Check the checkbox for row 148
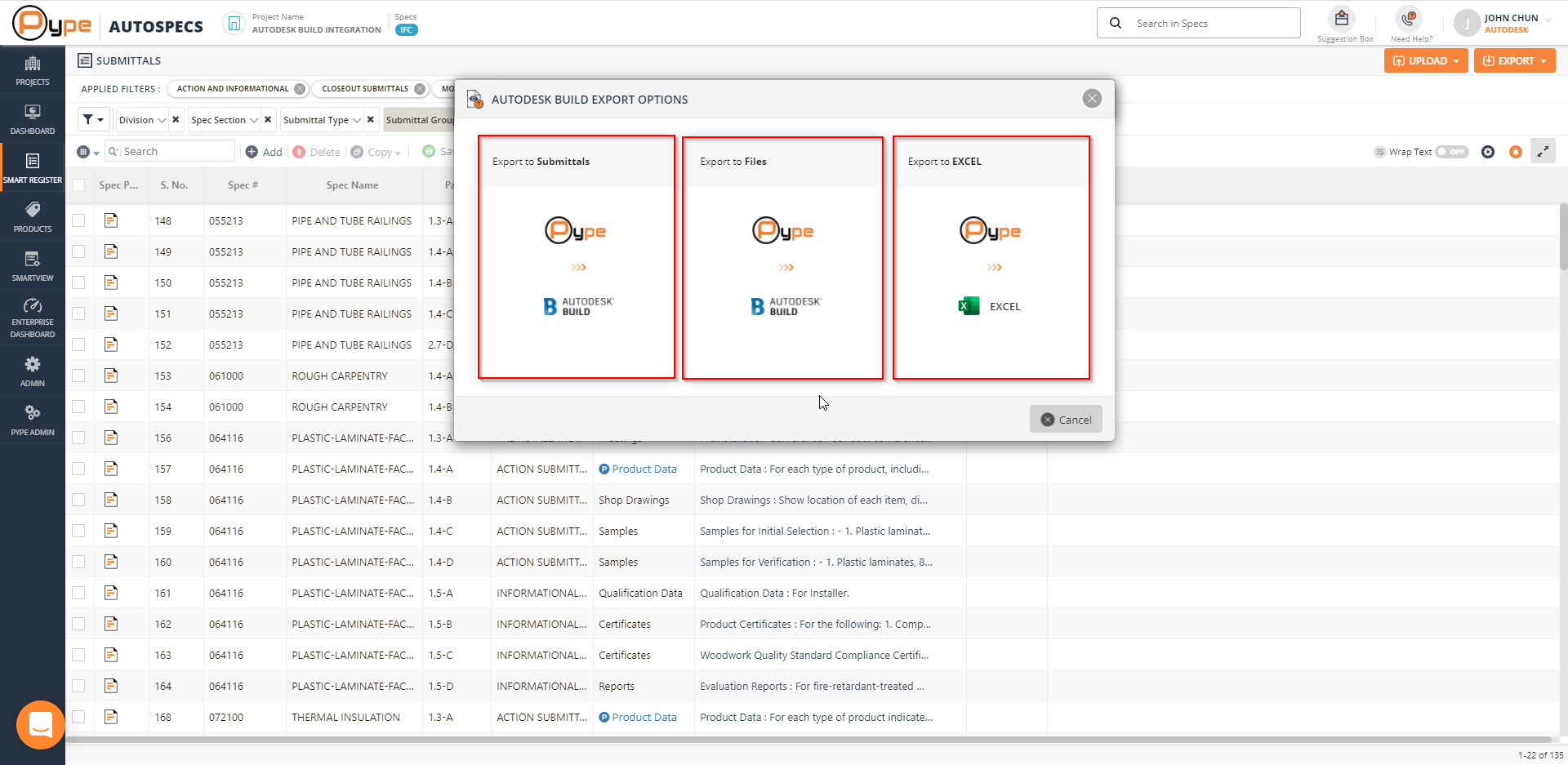 (x=78, y=220)
